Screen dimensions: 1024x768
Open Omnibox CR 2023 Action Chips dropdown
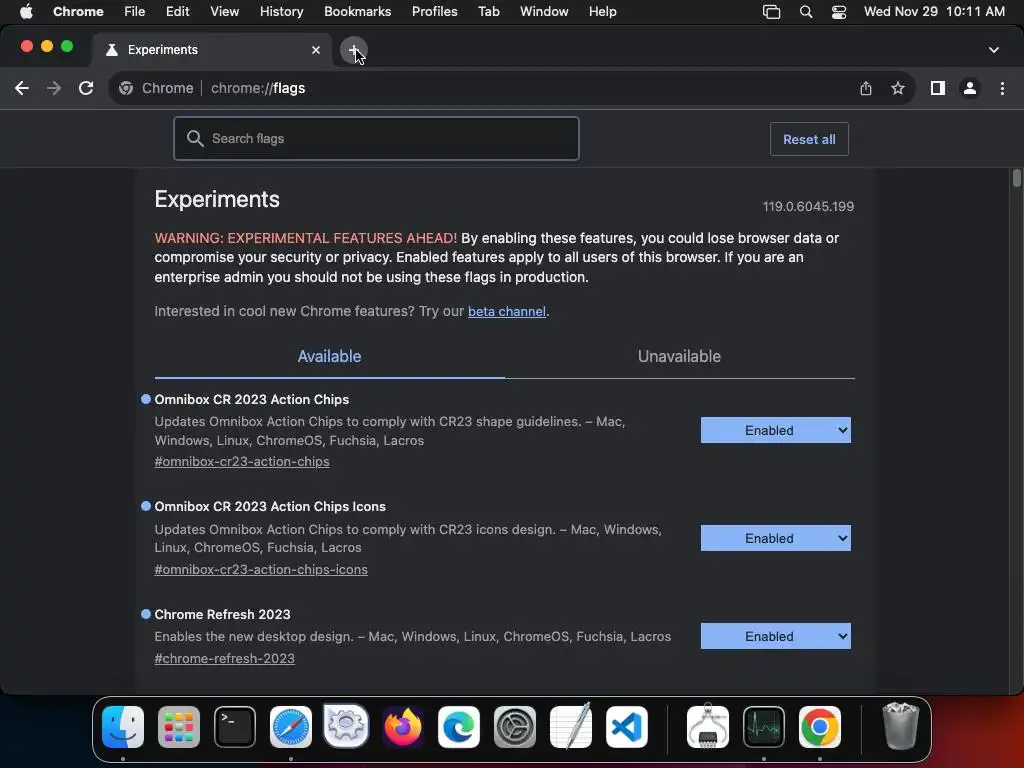point(776,430)
